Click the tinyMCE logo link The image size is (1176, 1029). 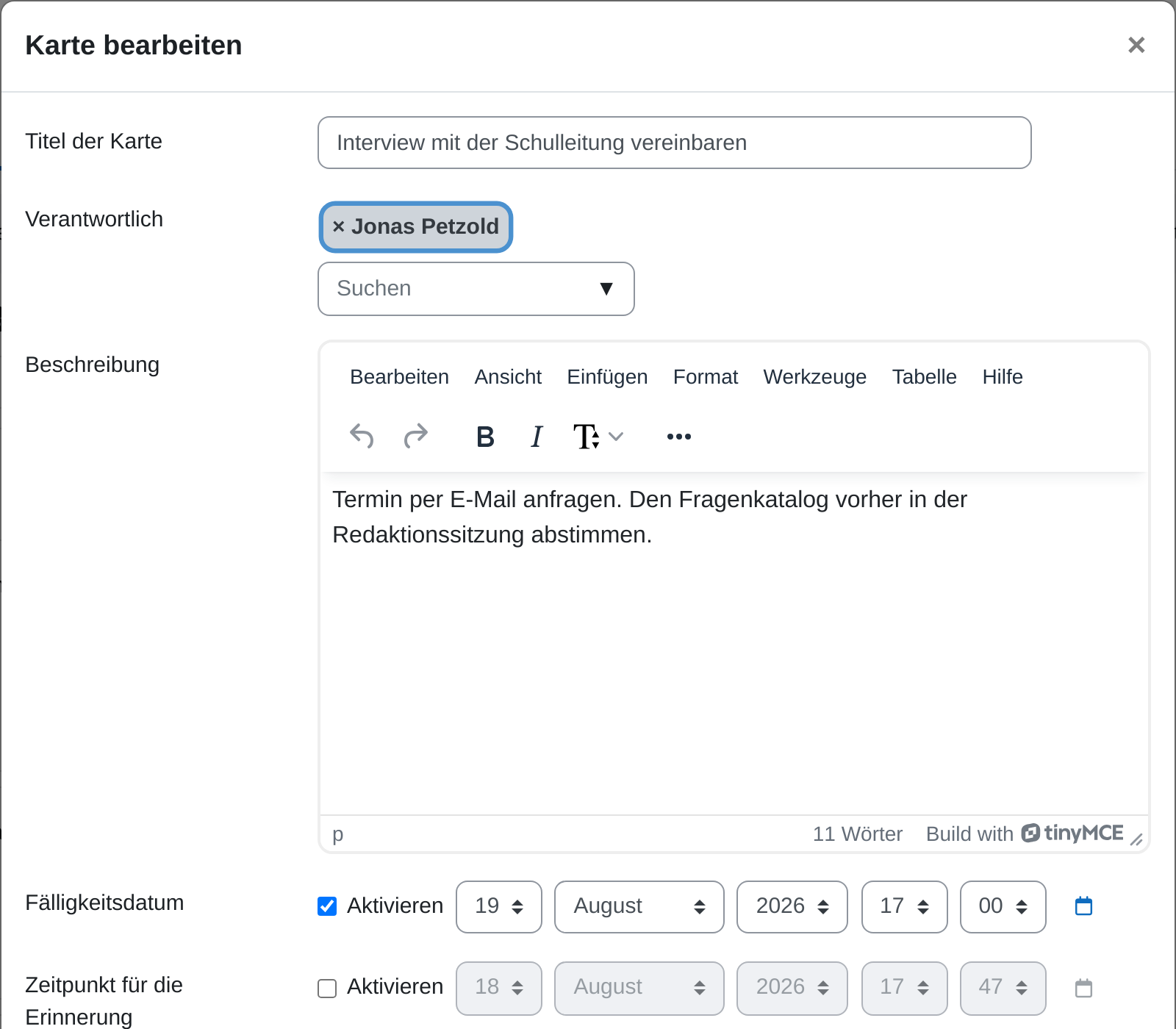(x=1072, y=833)
